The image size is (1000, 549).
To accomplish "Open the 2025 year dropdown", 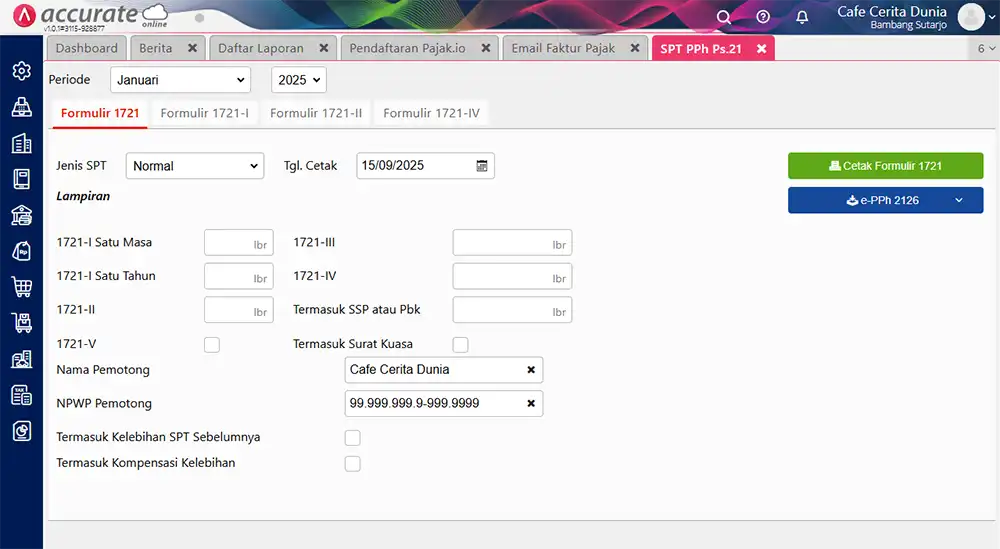I will pos(298,80).
